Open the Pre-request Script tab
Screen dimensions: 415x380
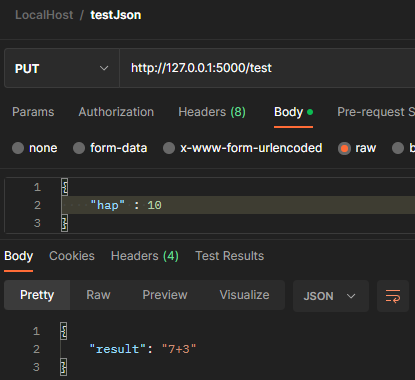click(376, 112)
